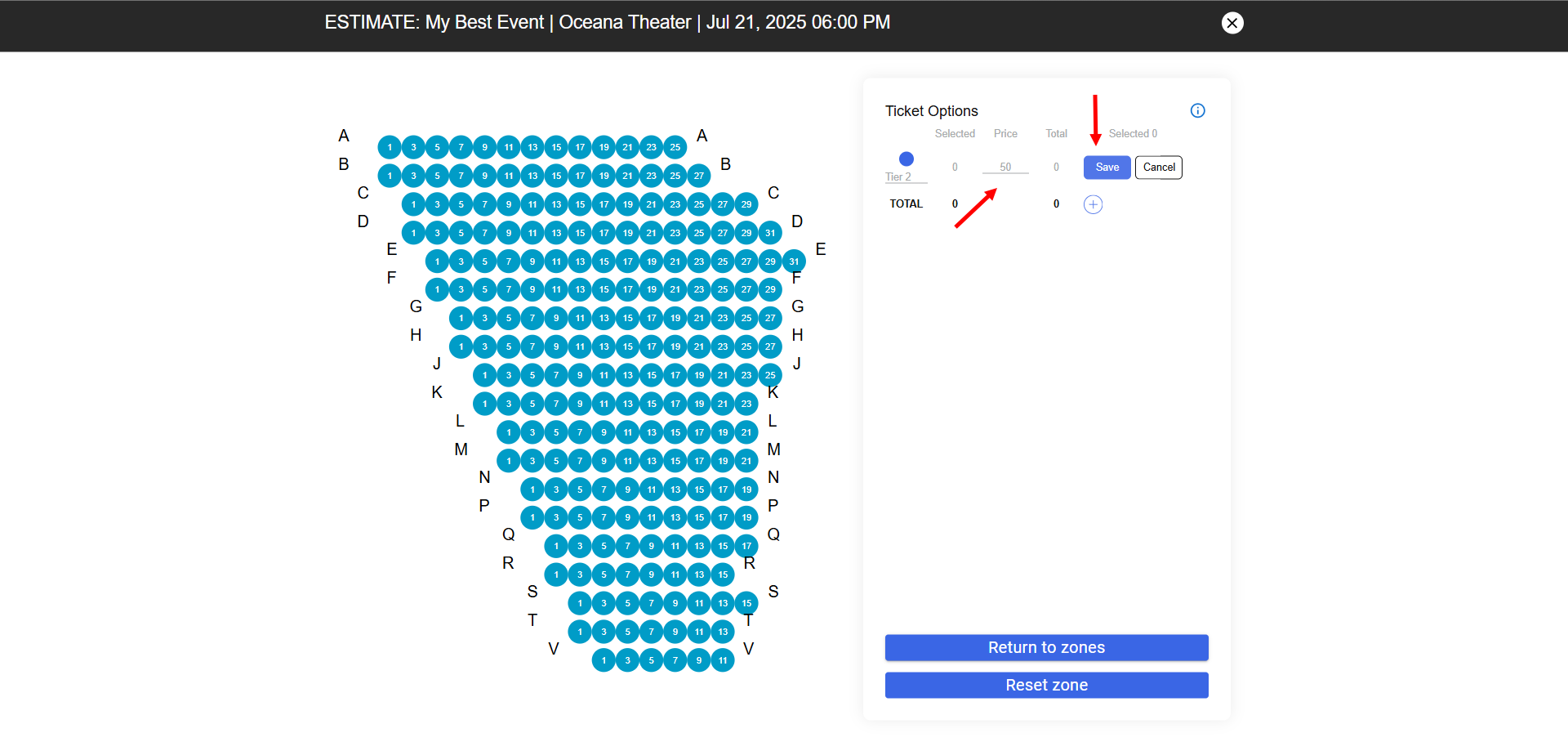
Task: Click the info icon in Ticket Options
Action: (1197, 110)
